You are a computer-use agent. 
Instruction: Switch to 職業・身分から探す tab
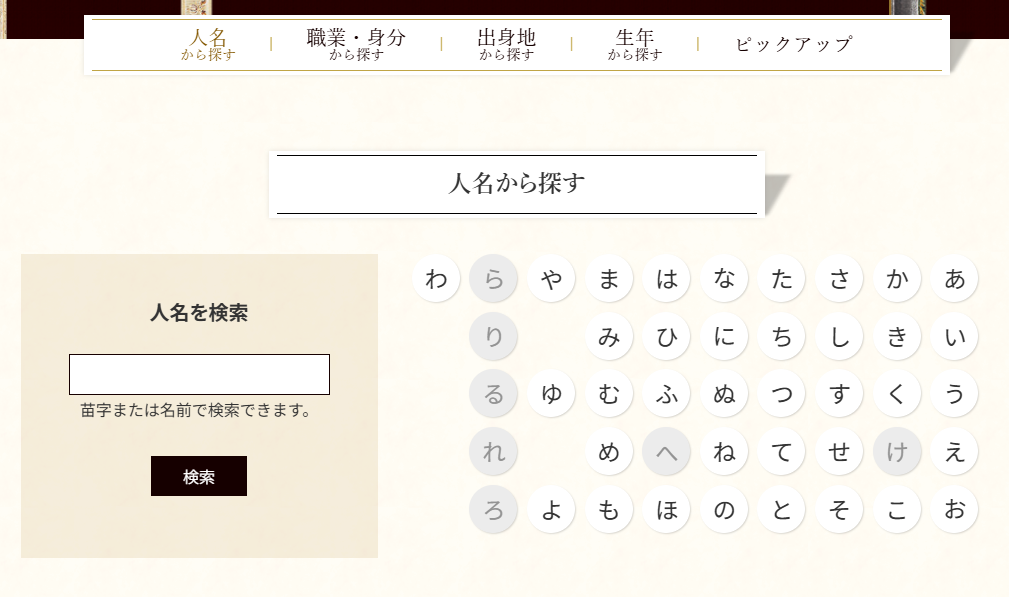[356, 45]
